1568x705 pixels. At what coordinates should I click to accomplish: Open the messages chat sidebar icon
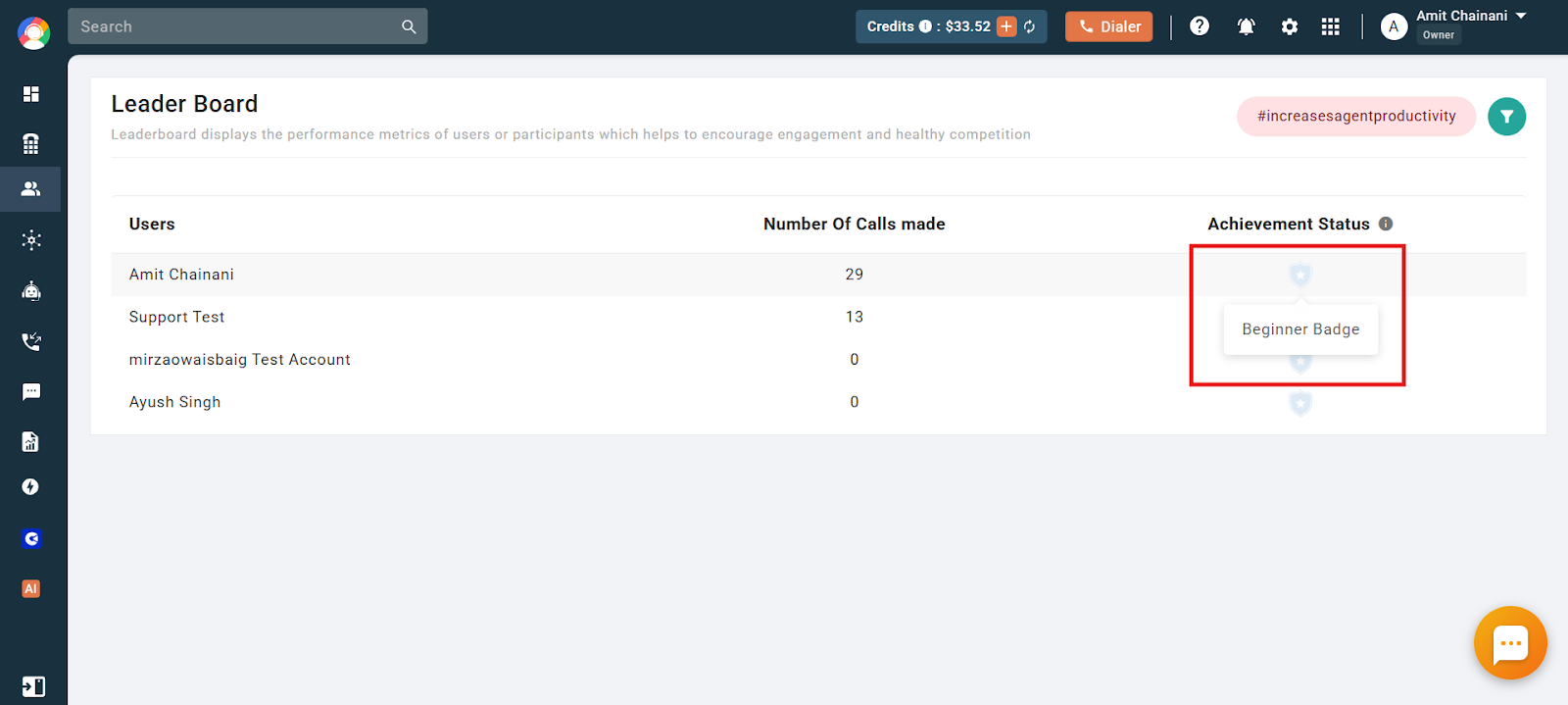tap(31, 392)
